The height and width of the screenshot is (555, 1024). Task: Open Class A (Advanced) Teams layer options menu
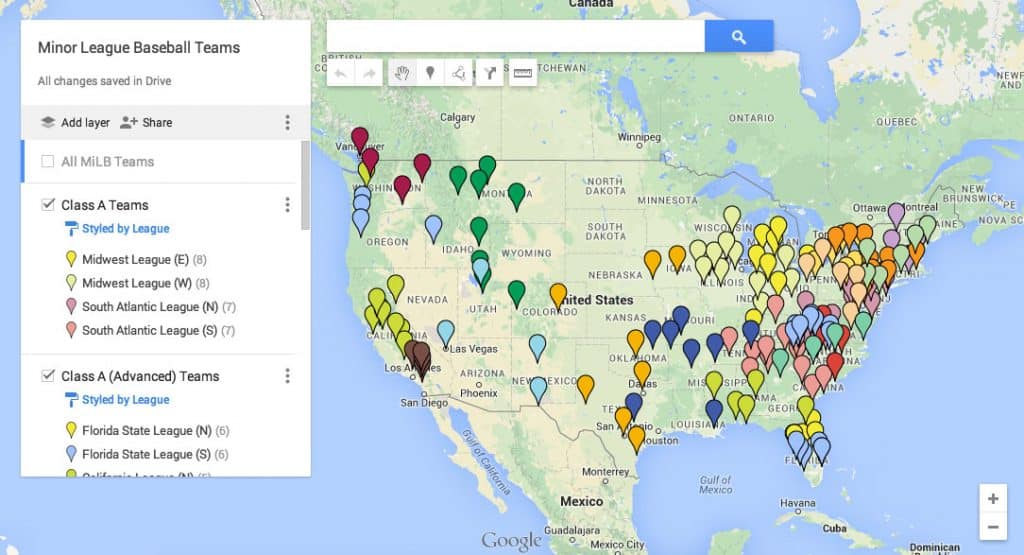click(287, 376)
